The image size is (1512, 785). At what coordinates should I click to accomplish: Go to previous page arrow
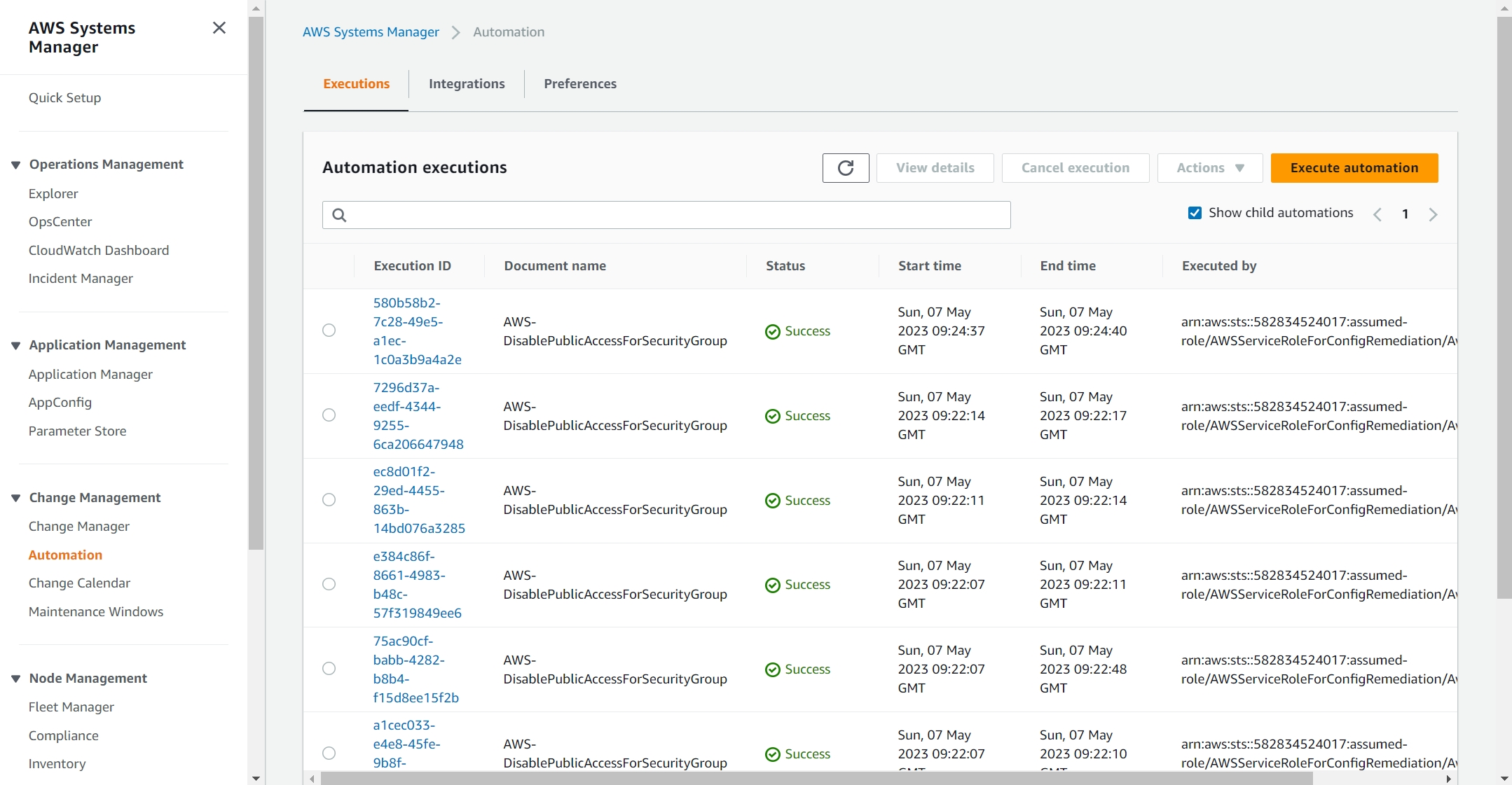(1377, 214)
